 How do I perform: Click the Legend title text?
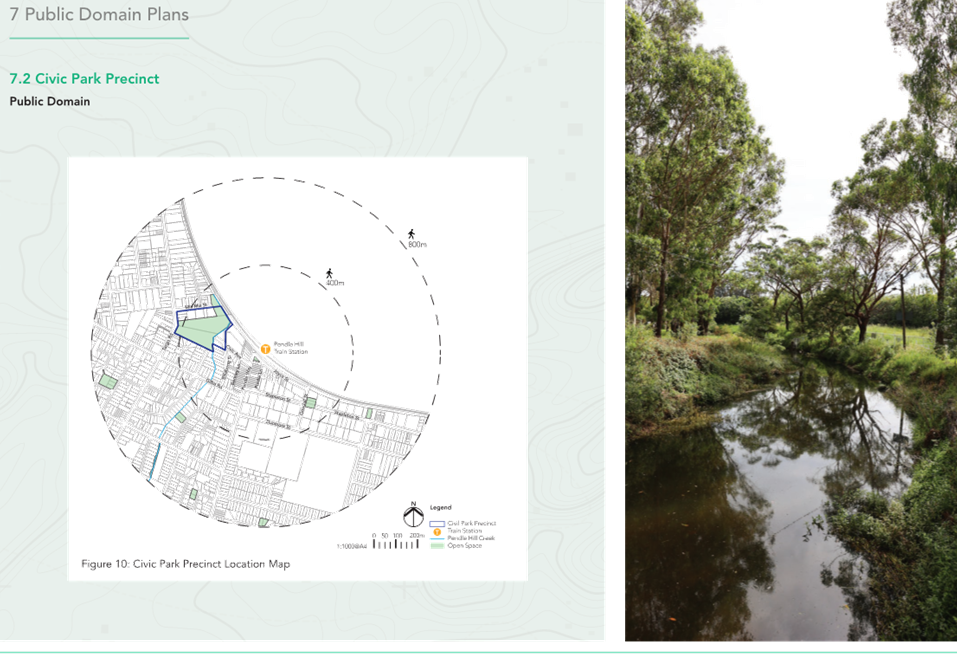click(x=441, y=507)
